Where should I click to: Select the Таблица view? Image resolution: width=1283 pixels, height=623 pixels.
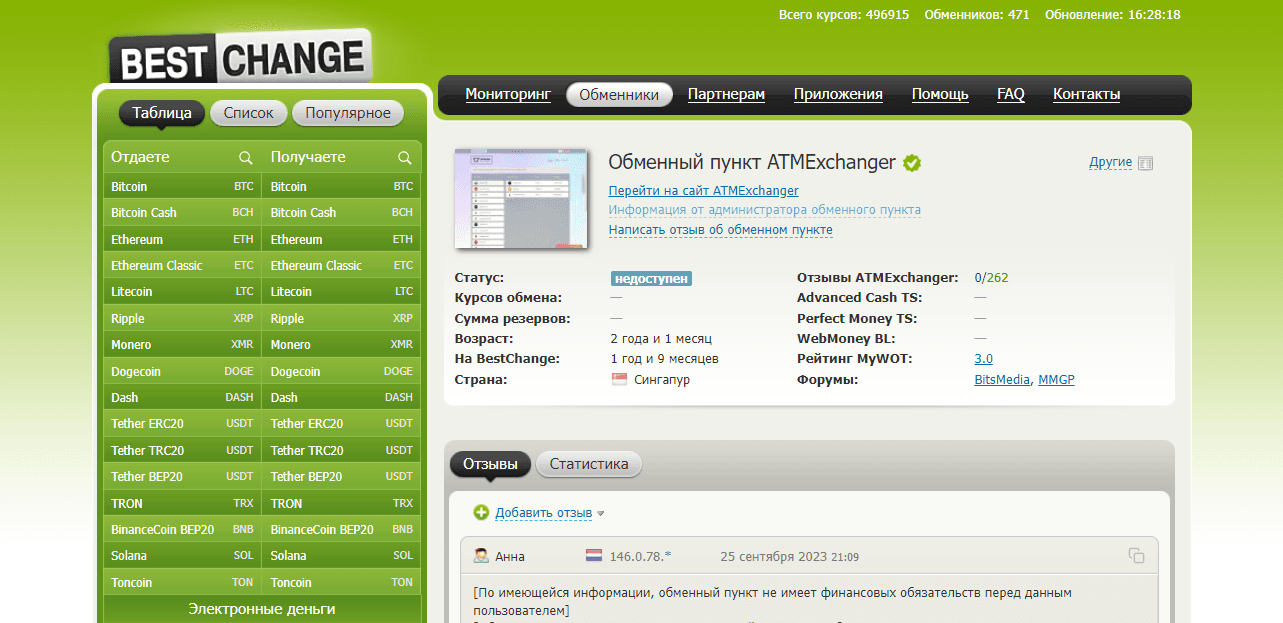coord(162,113)
